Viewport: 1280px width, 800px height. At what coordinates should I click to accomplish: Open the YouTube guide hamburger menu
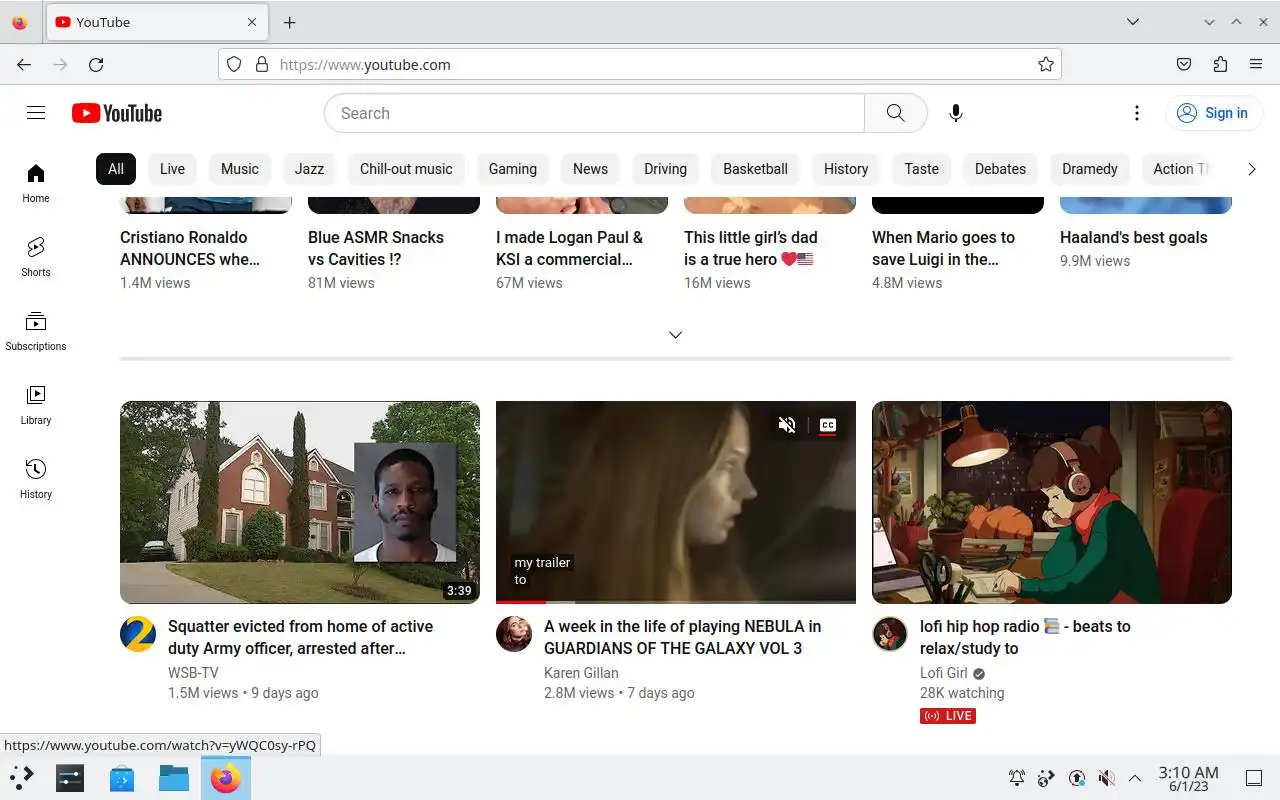36,113
